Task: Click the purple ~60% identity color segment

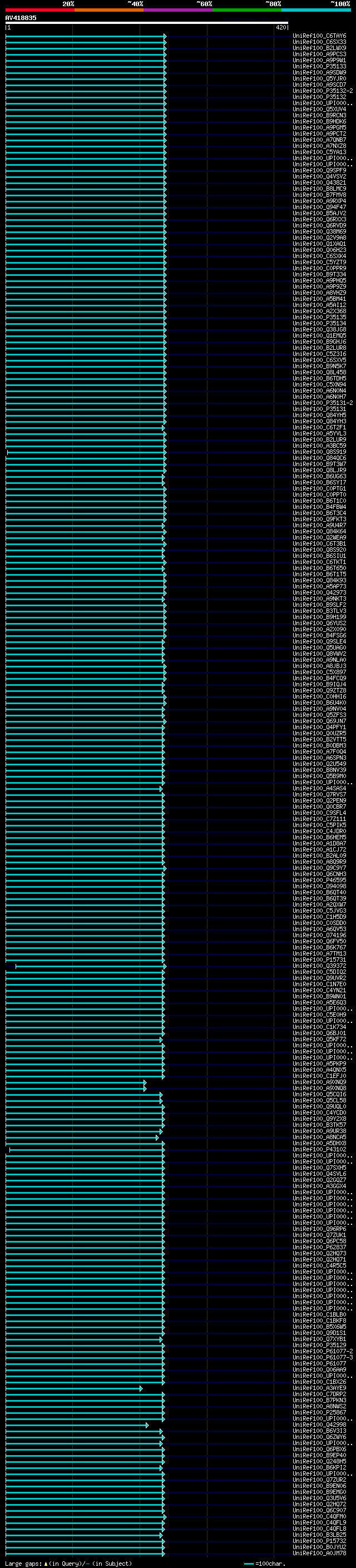Action: (177, 10)
